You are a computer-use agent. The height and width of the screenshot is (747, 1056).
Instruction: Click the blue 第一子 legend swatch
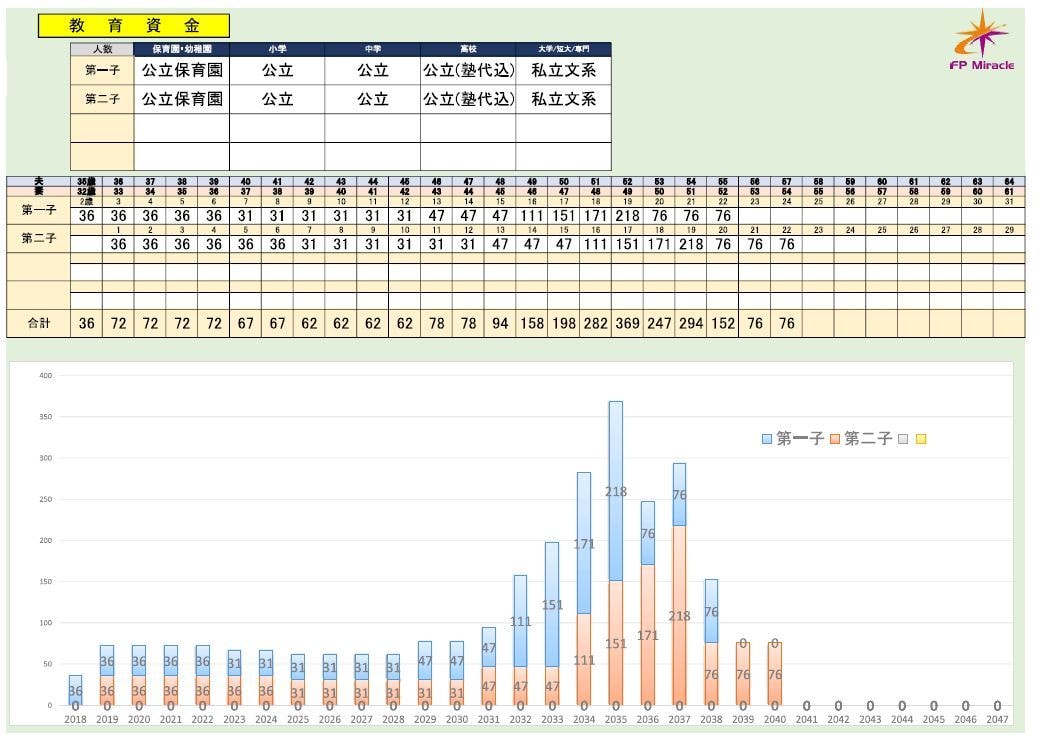pyautogui.click(x=766, y=439)
